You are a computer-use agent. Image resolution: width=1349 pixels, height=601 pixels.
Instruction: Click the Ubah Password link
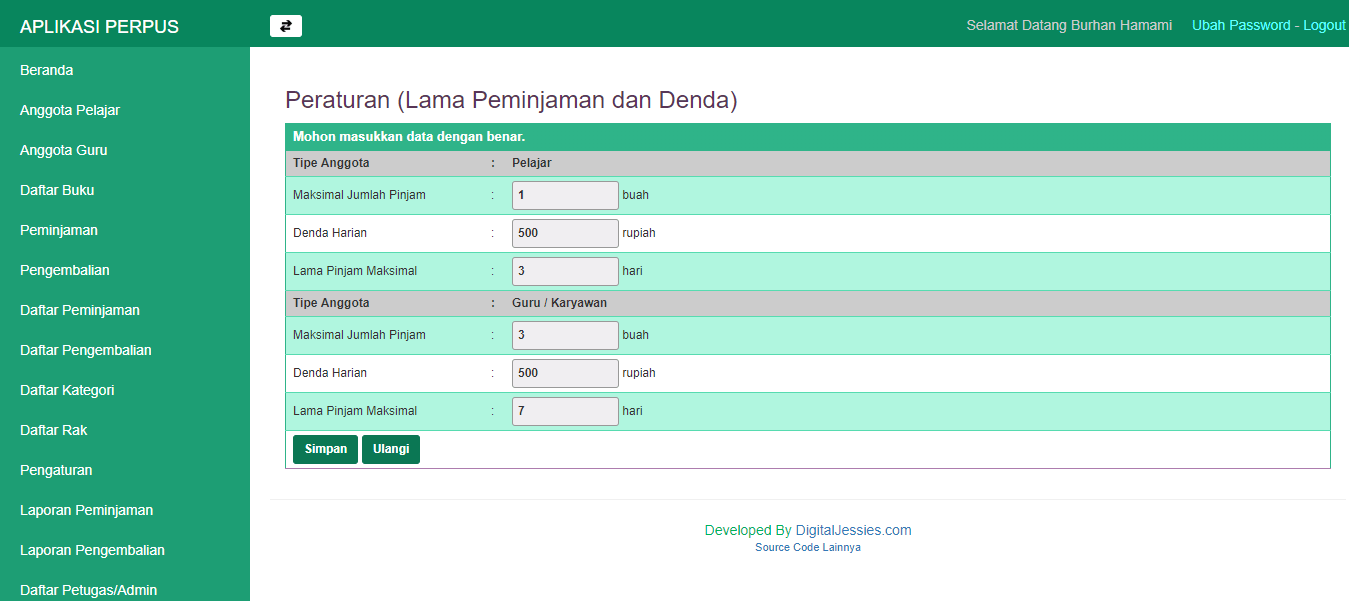tap(1241, 25)
